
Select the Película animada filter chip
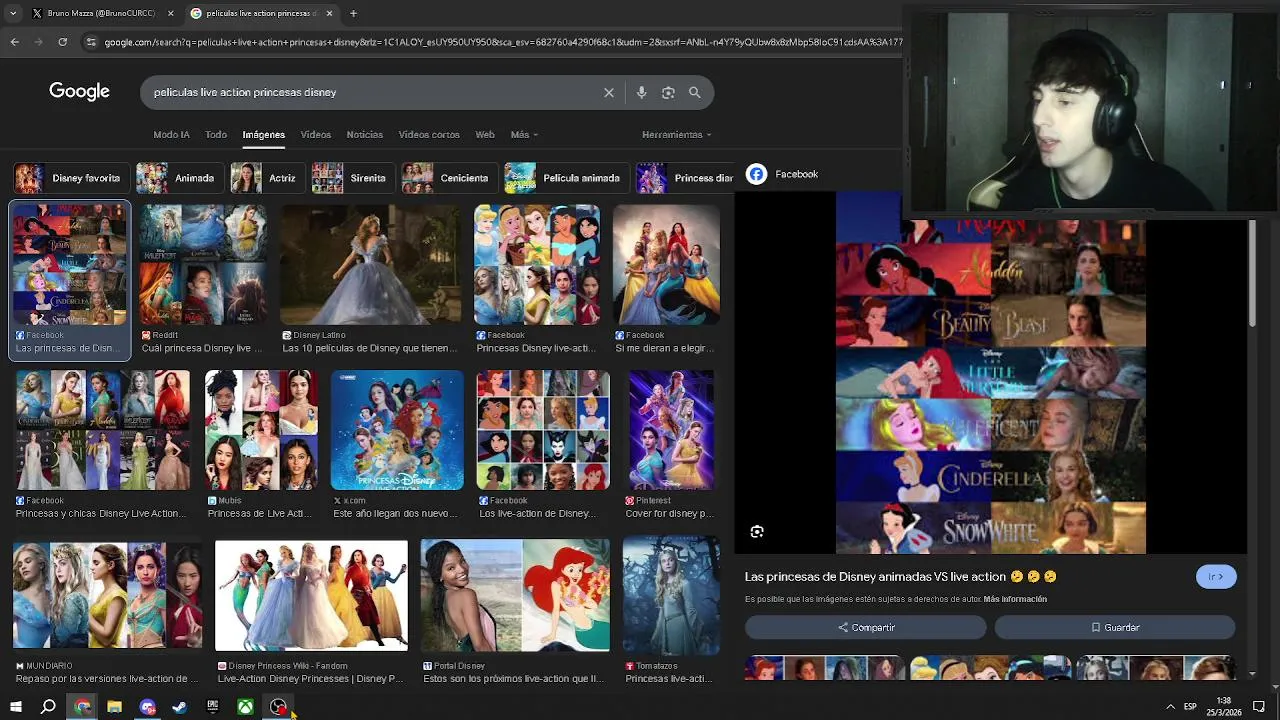click(x=566, y=178)
